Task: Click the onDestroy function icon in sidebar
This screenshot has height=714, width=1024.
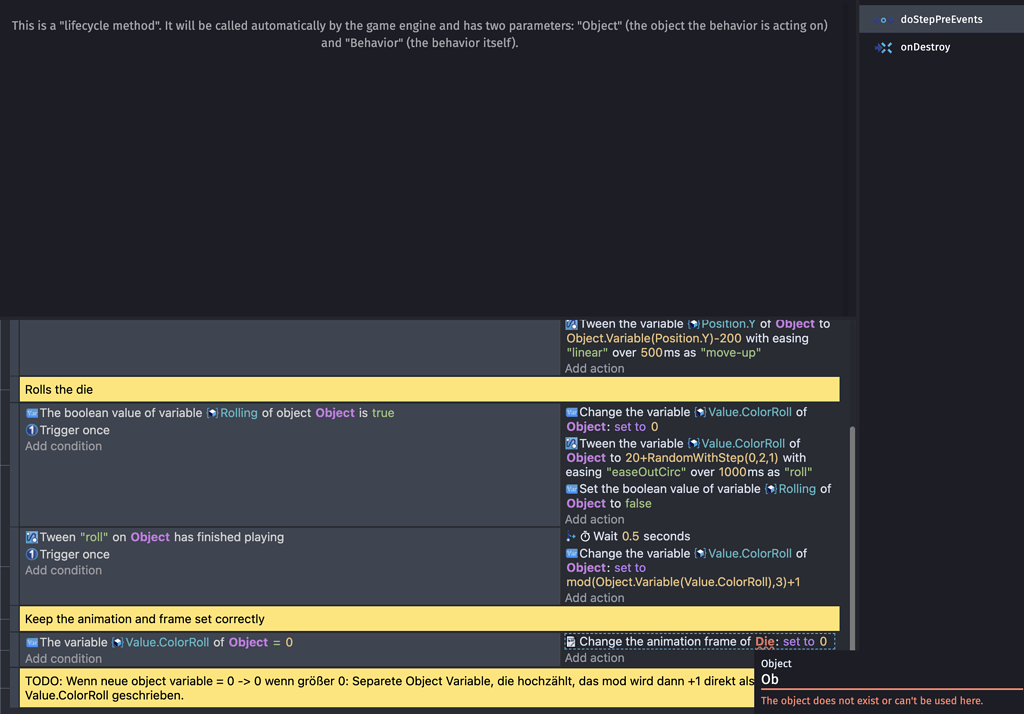Action: click(885, 47)
